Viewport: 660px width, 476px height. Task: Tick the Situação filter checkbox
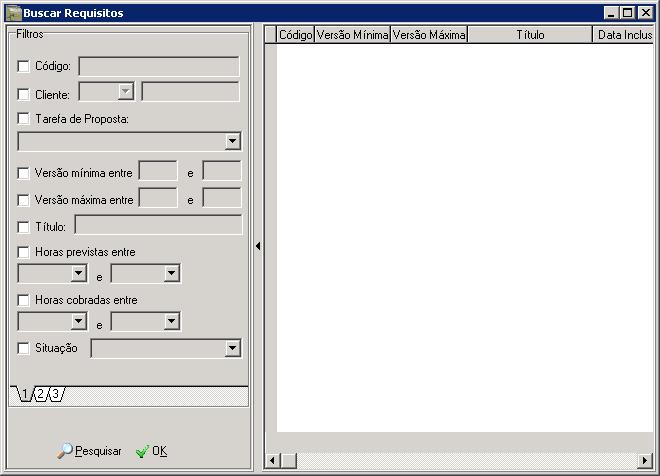(x=24, y=348)
